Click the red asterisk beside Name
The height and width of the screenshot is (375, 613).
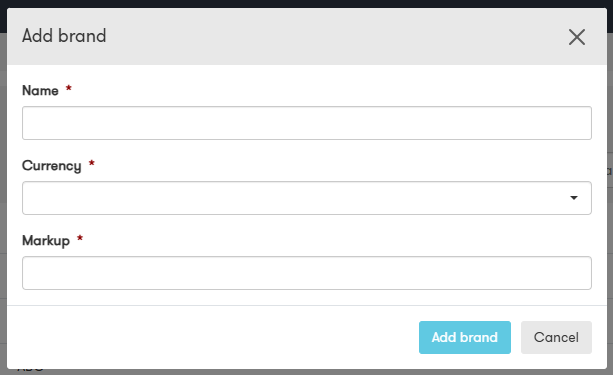click(x=68, y=88)
